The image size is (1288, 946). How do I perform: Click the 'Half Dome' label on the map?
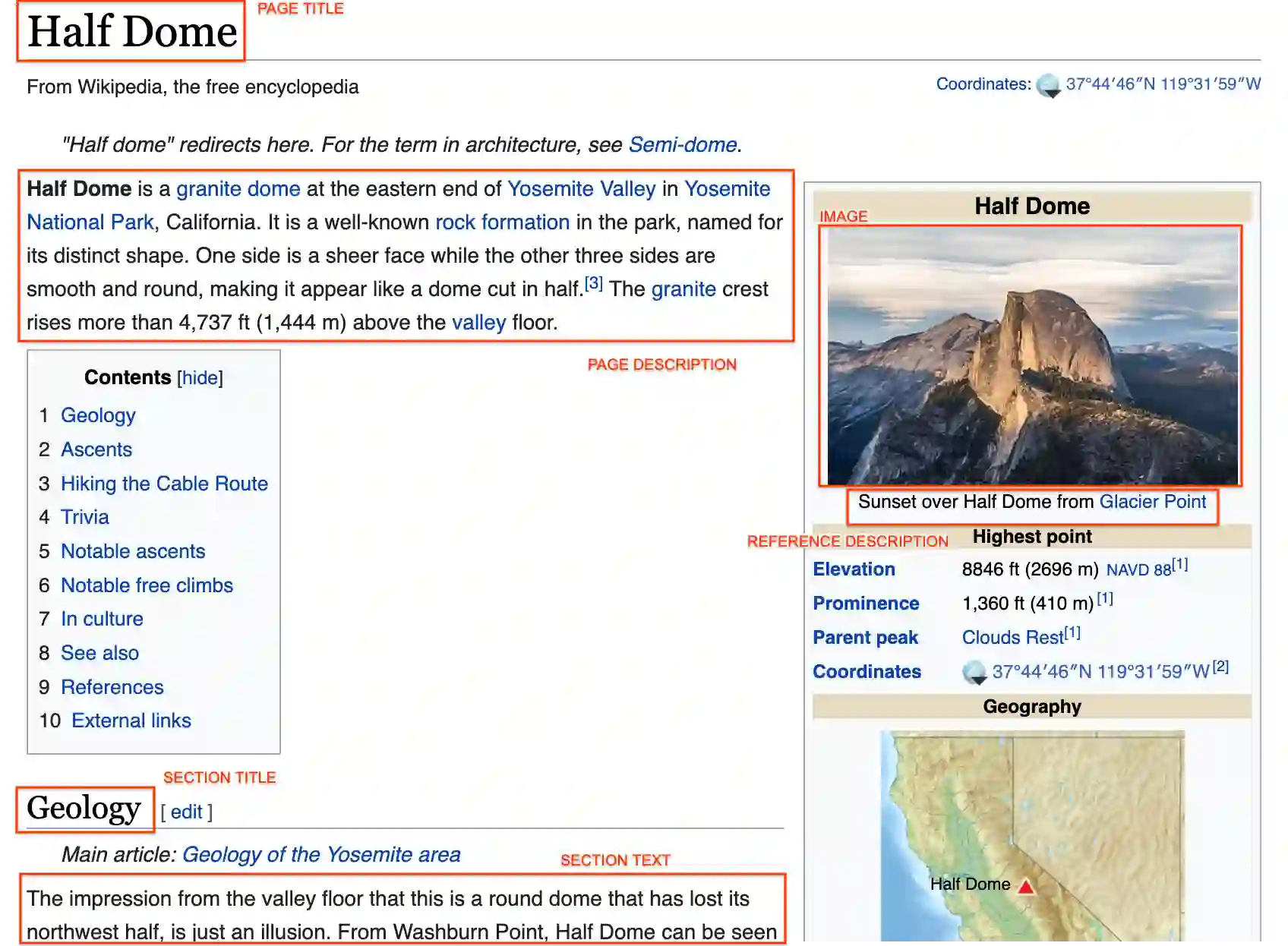[x=970, y=885]
